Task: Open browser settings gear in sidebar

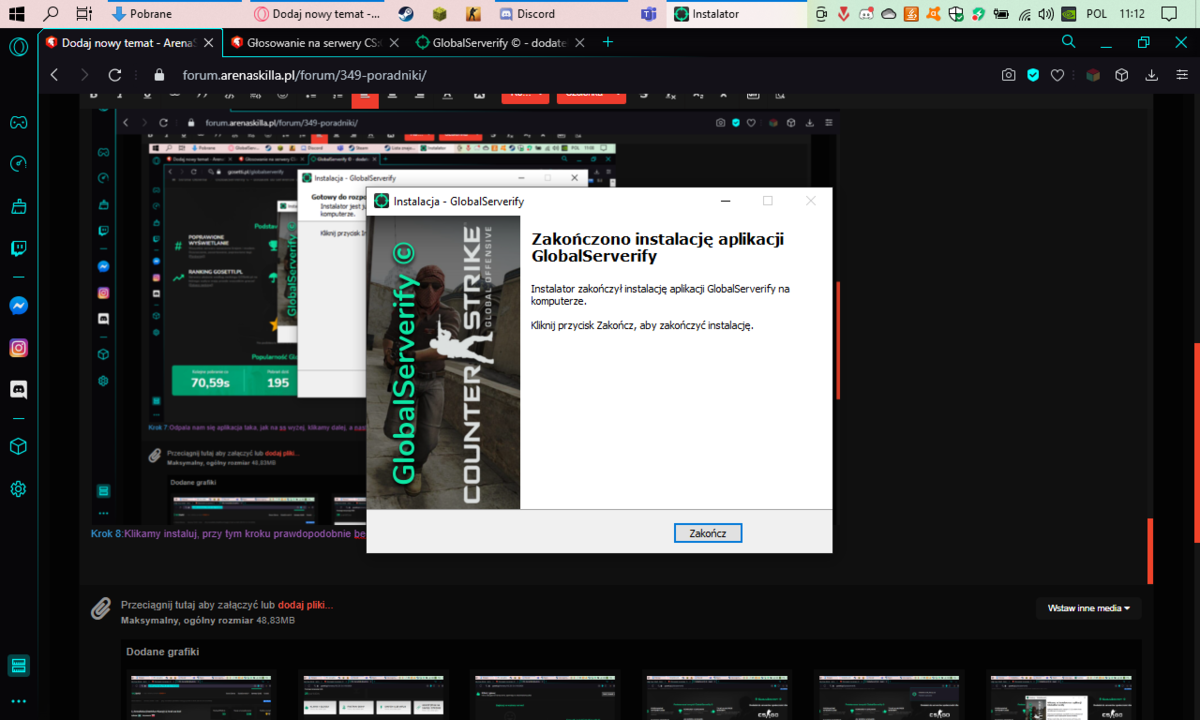Action: click(18, 489)
